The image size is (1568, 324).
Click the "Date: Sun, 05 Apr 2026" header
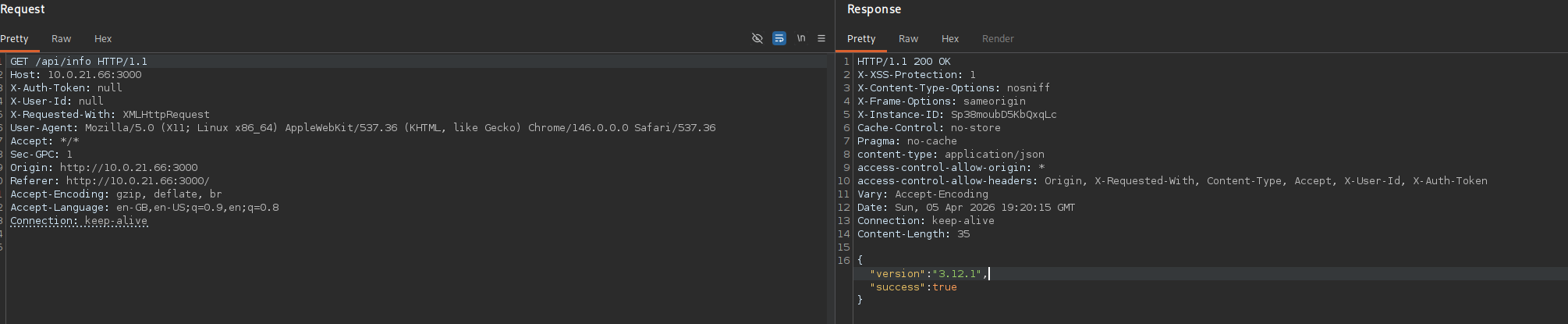[967, 207]
